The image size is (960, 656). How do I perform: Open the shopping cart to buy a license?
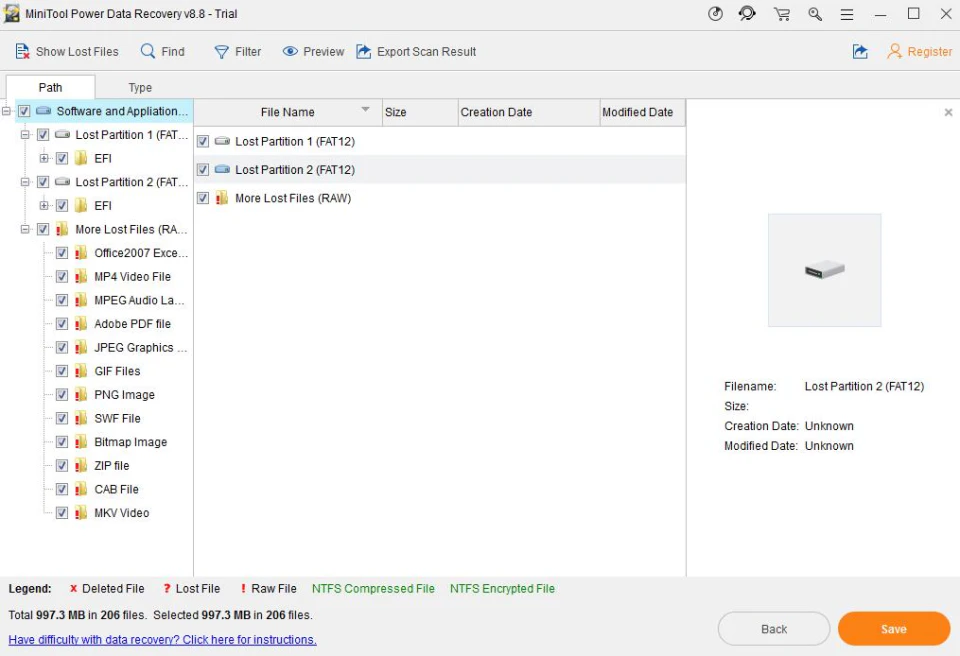(782, 14)
